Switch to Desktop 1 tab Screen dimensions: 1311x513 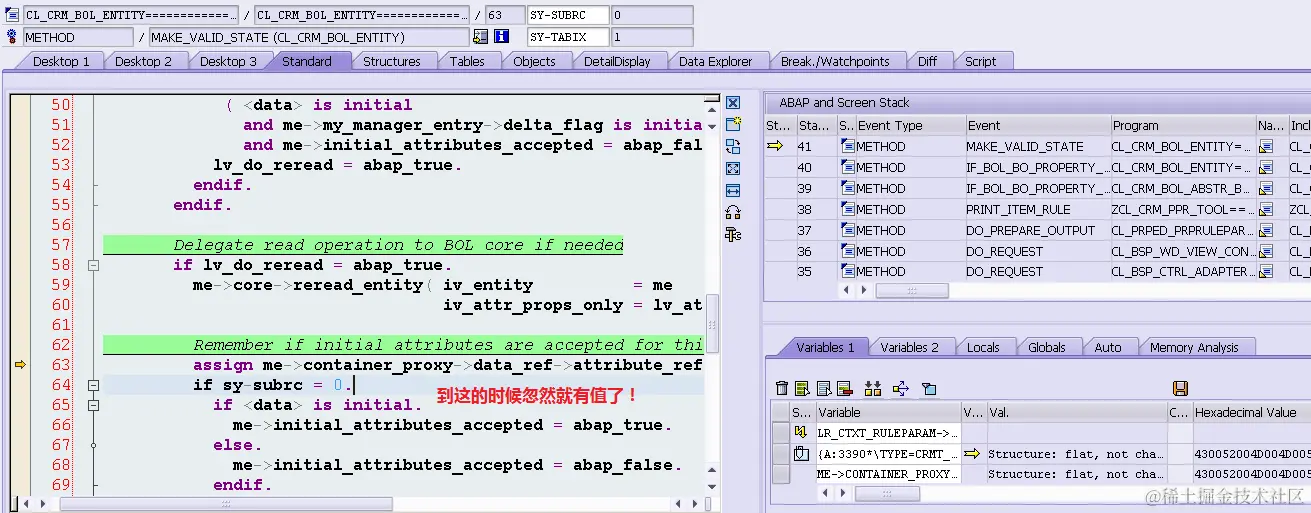coord(61,61)
